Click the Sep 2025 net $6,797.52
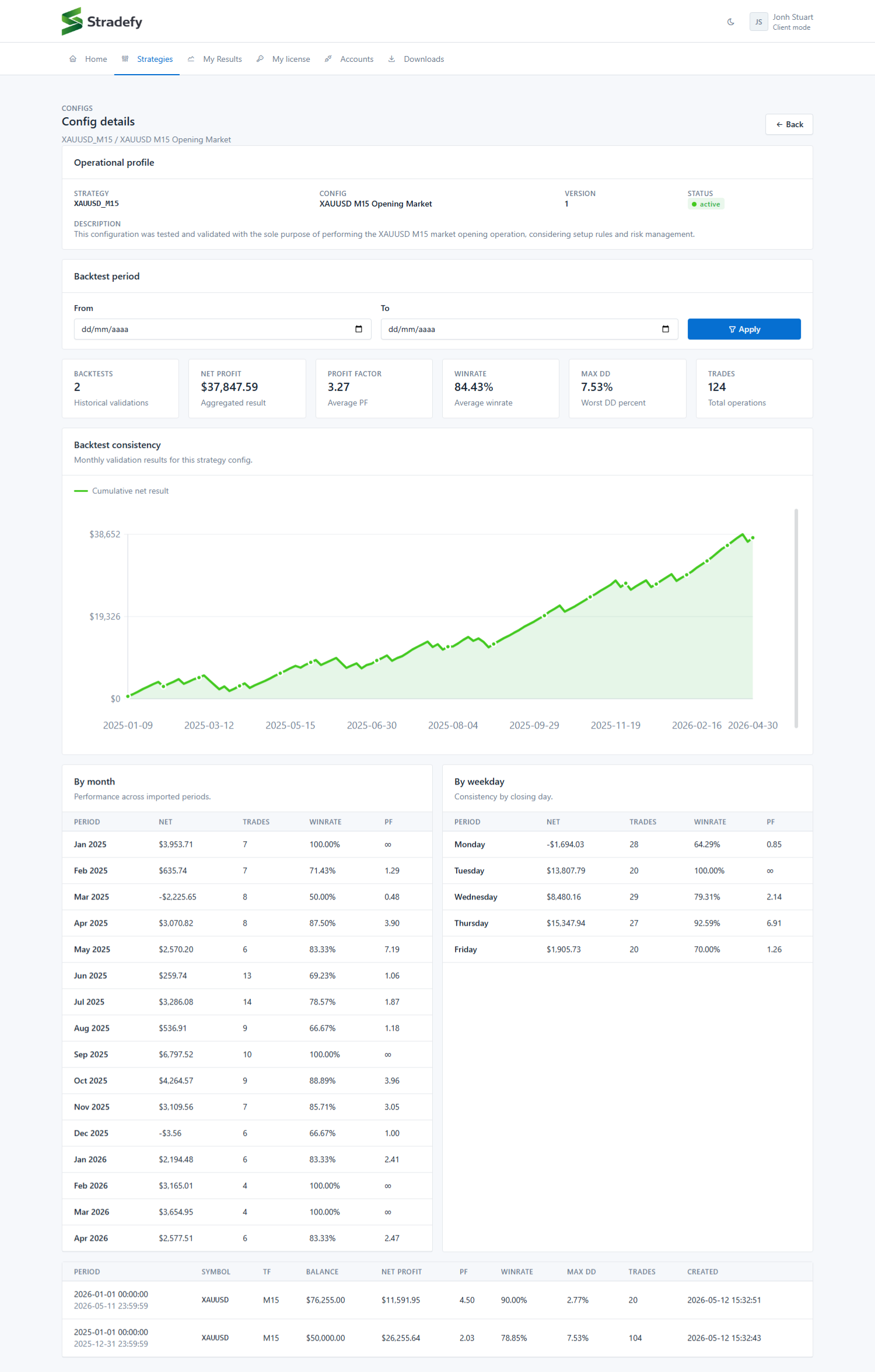The height and width of the screenshot is (1372, 875). 176,1055
